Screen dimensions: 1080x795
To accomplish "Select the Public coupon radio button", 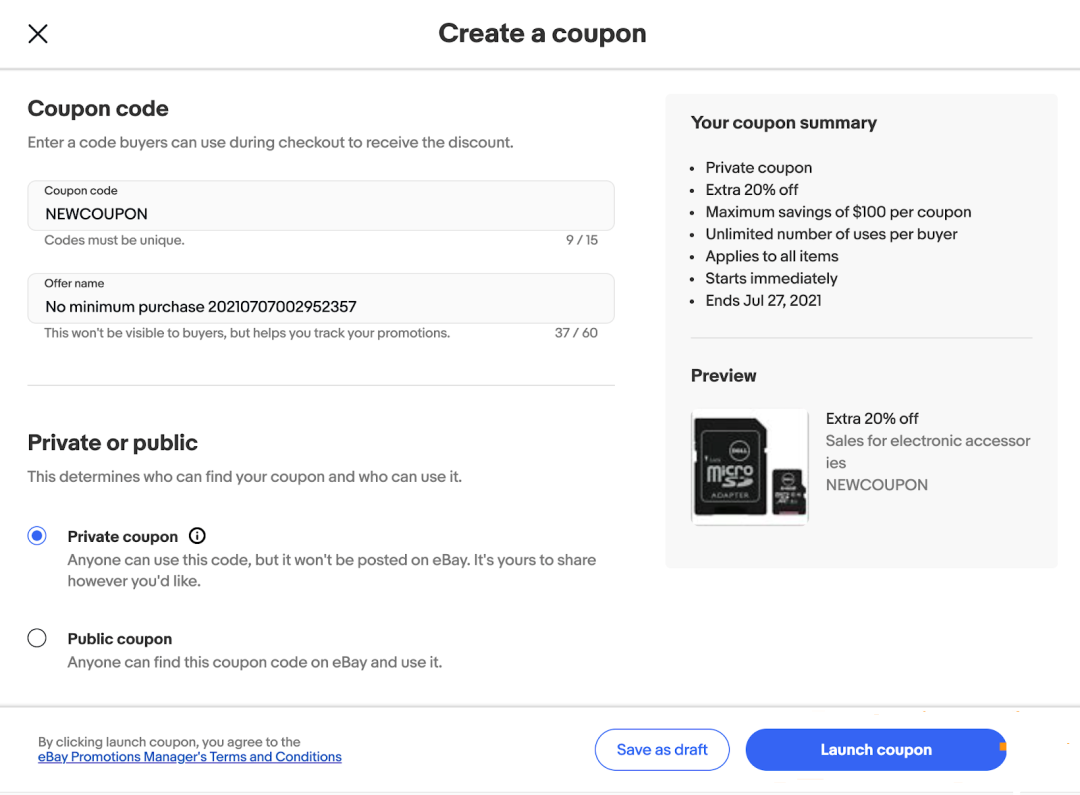I will click(37, 638).
